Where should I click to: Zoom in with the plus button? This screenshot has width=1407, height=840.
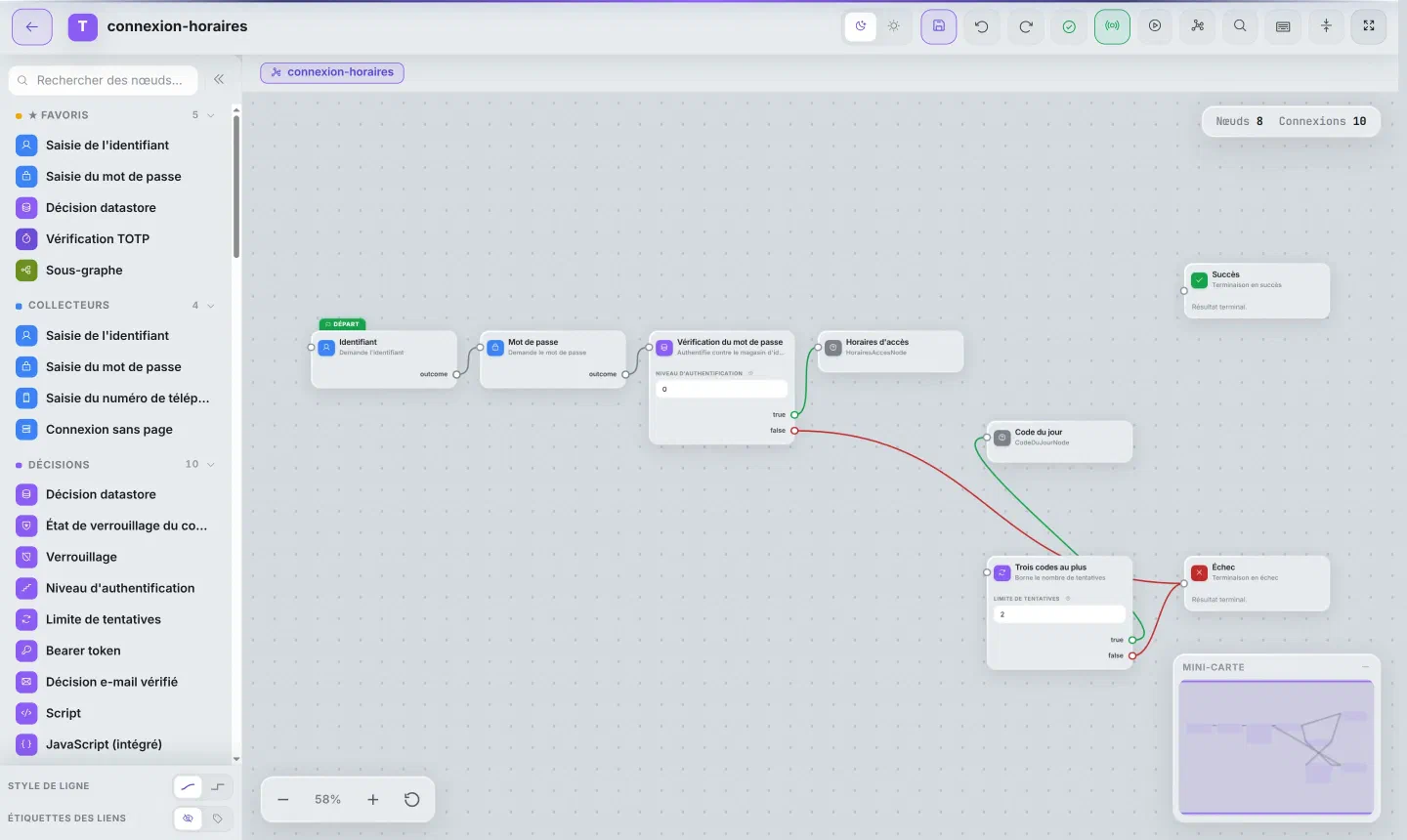[x=372, y=799]
